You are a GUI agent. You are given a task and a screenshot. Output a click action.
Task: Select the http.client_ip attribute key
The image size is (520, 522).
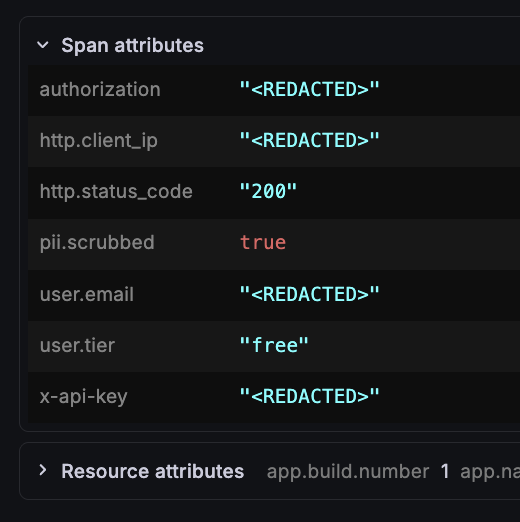click(99, 141)
